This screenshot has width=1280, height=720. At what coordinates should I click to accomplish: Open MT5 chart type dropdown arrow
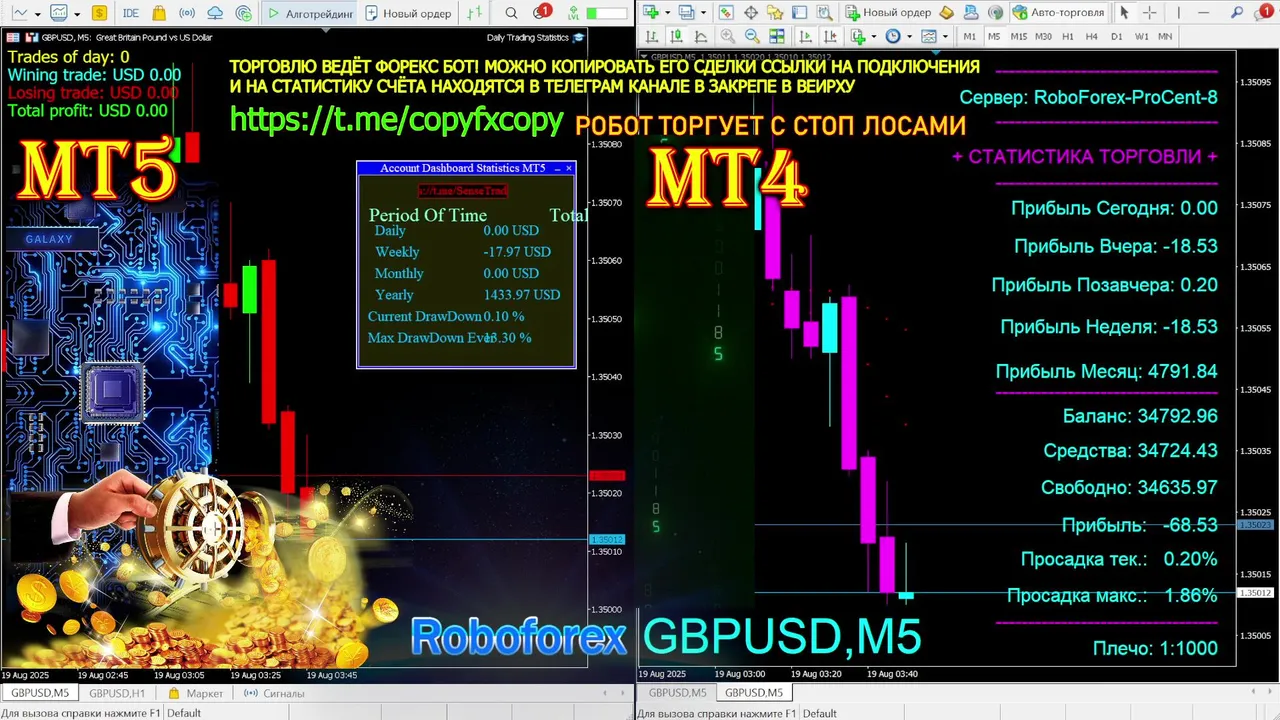click(38, 14)
